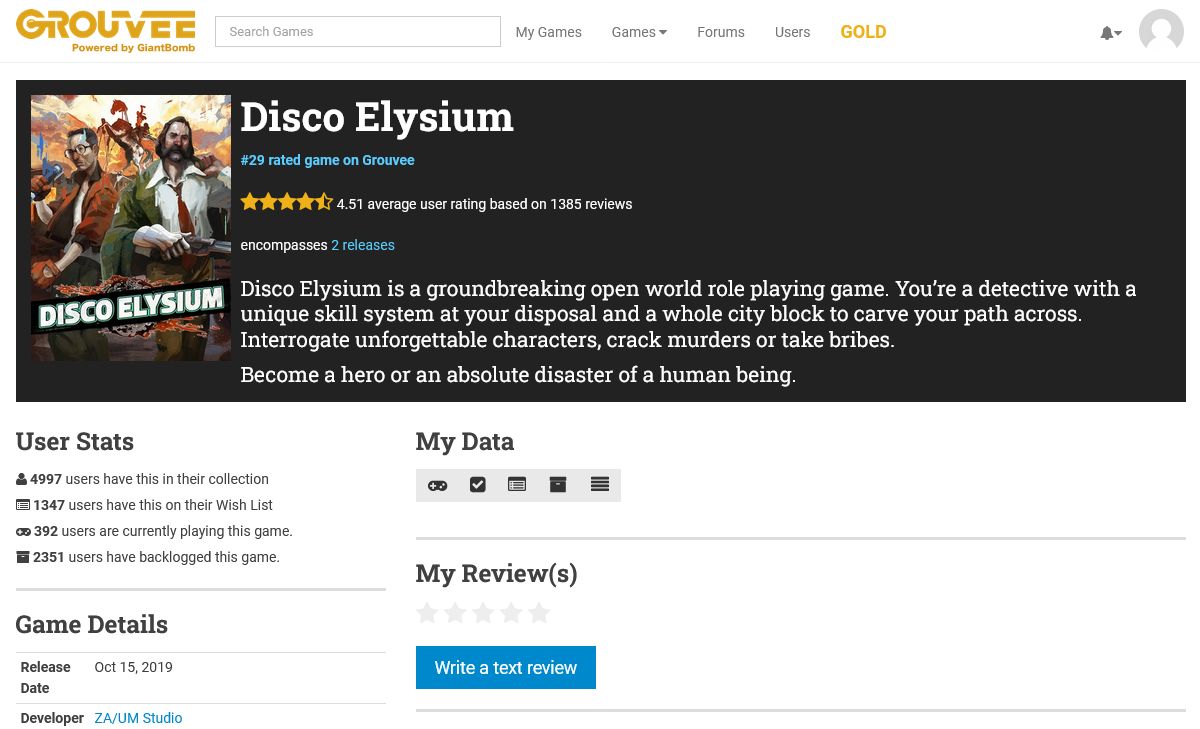Rate the game five stars in My Review(s)
Screen dimensions: 1200x729
(x=539, y=613)
